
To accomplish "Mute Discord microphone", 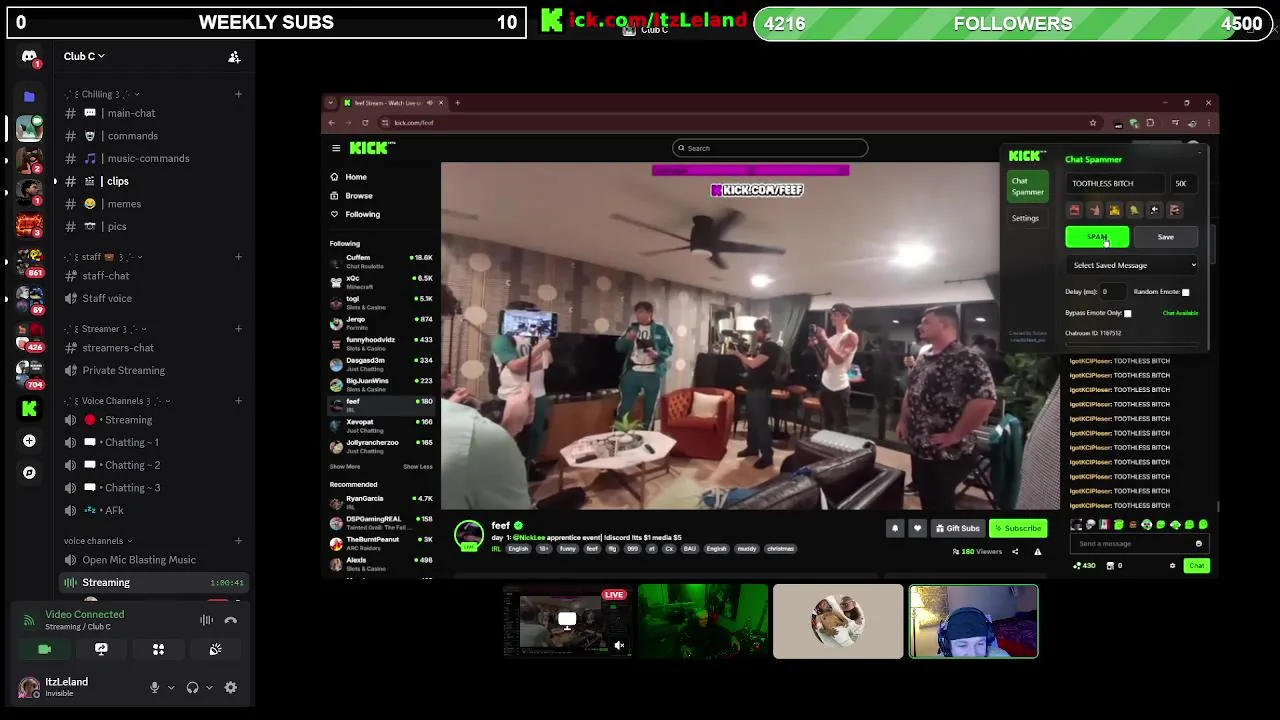I will coord(154,687).
